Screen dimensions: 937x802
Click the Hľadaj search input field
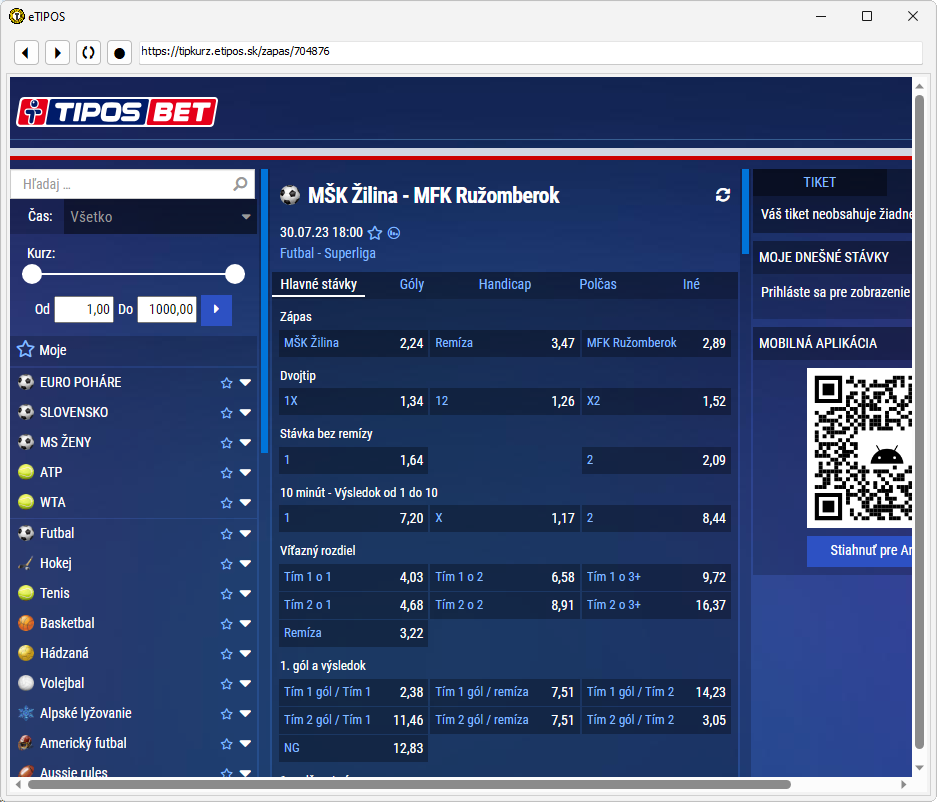(120, 184)
